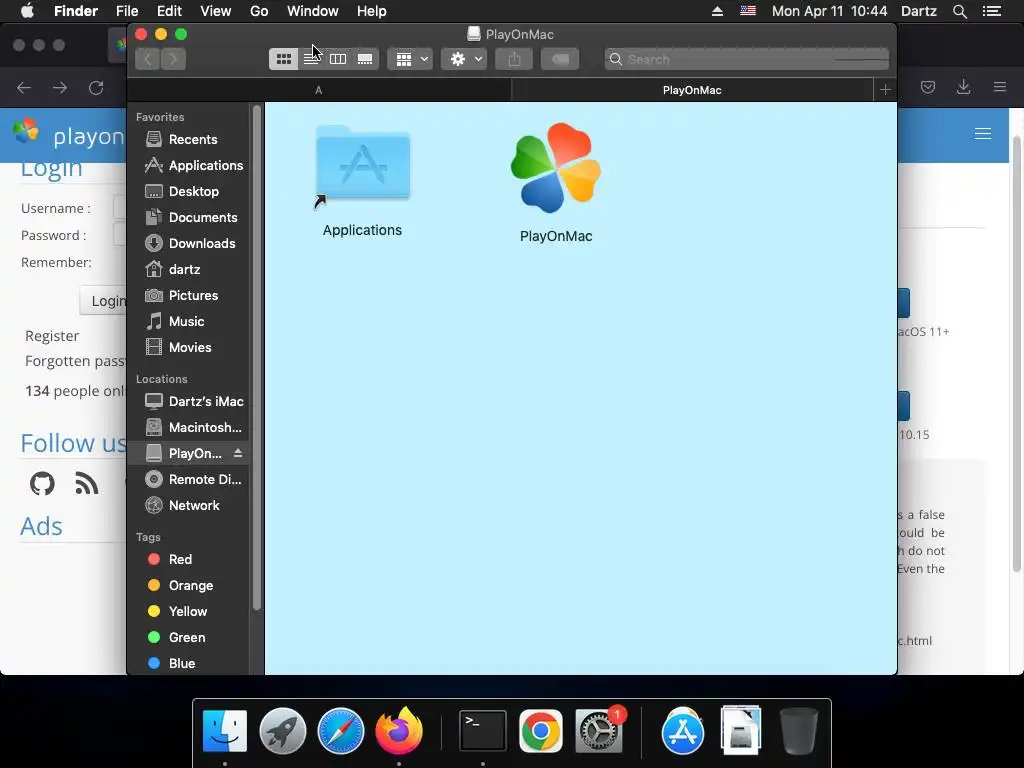Select the PlayOnMac app icon

[x=556, y=168]
